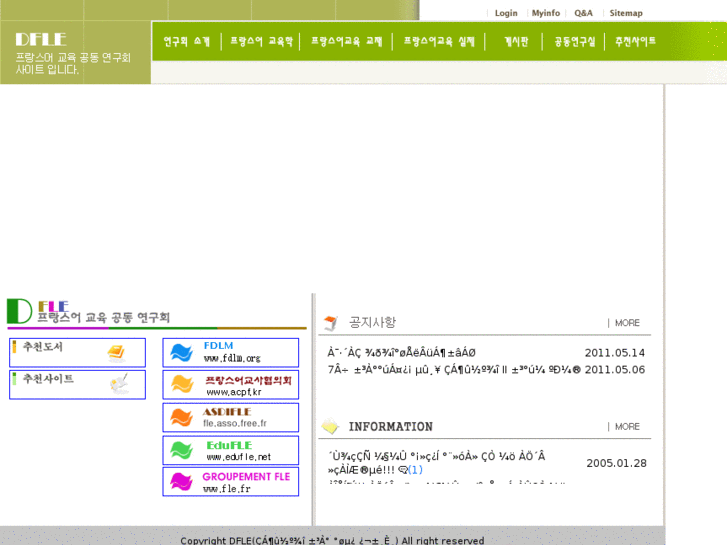Screen dimensions: 727x545
Task: Click the DFLE logo in header
Action: pos(41,39)
